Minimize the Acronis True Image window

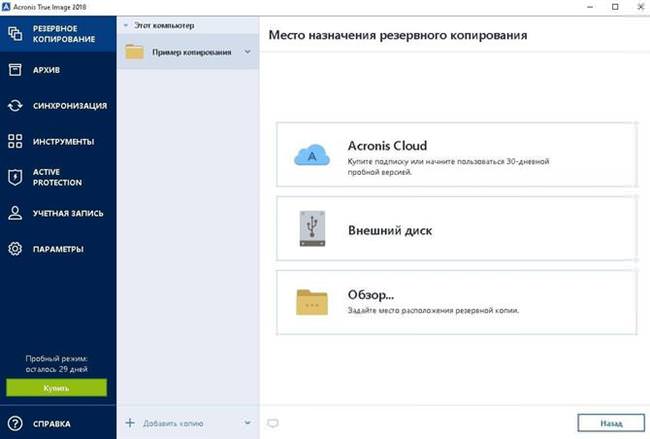point(590,7)
